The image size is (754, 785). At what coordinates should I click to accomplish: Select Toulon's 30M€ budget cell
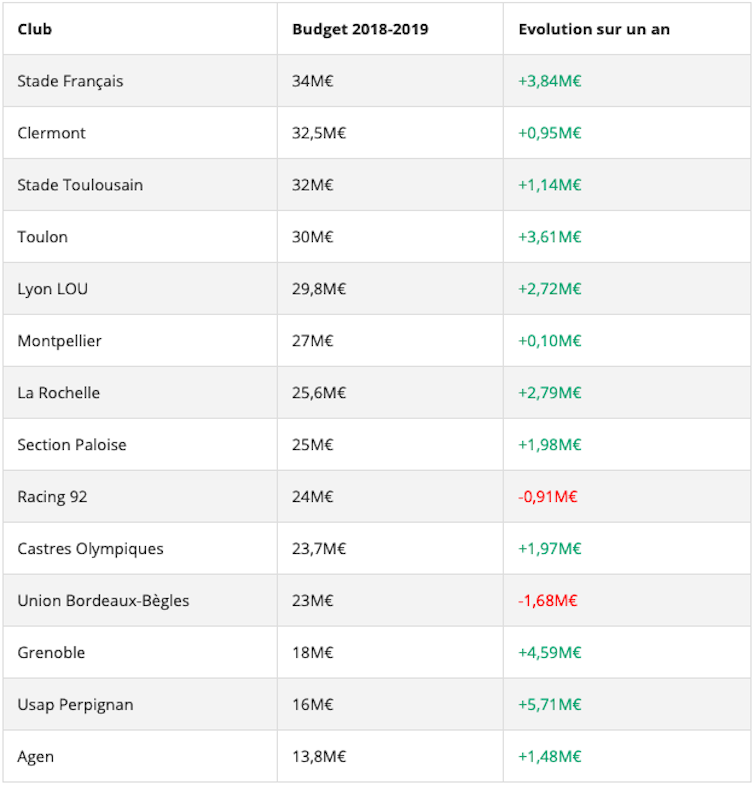coord(313,237)
